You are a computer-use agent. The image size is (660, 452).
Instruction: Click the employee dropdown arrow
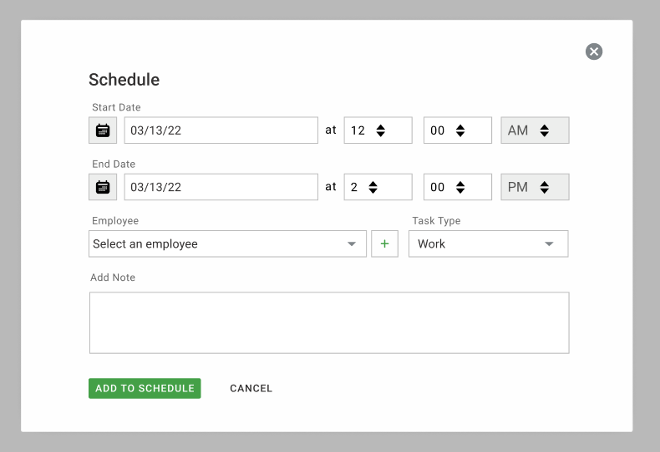pyautogui.click(x=351, y=244)
